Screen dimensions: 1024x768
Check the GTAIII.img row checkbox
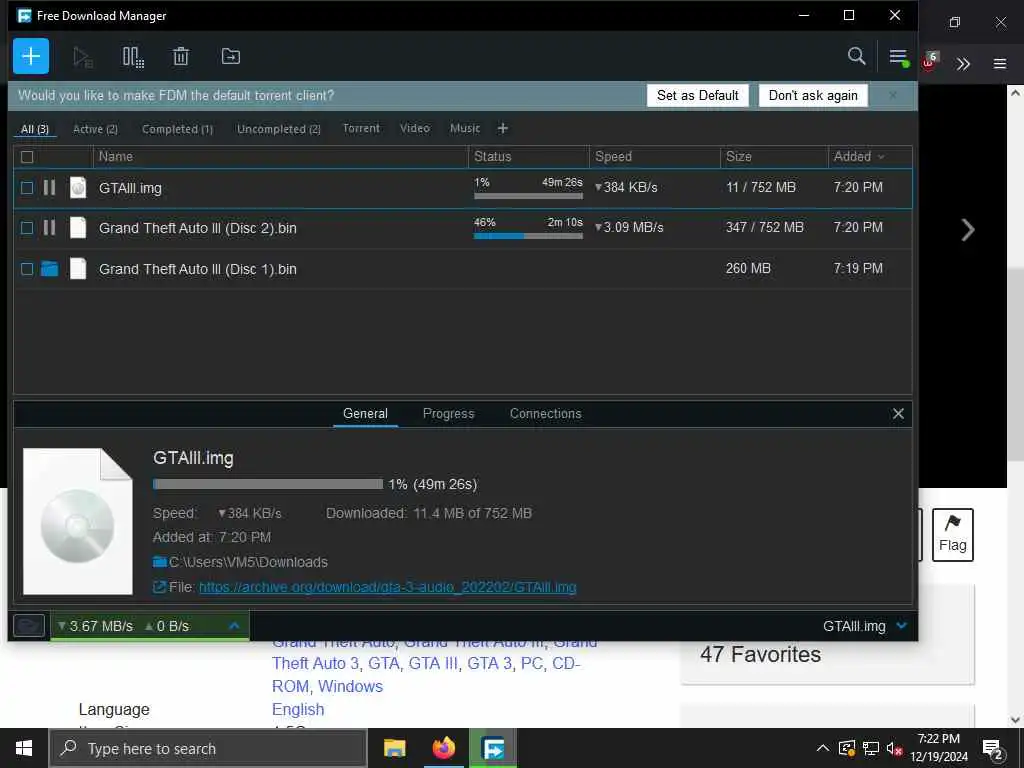pos(27,188)
